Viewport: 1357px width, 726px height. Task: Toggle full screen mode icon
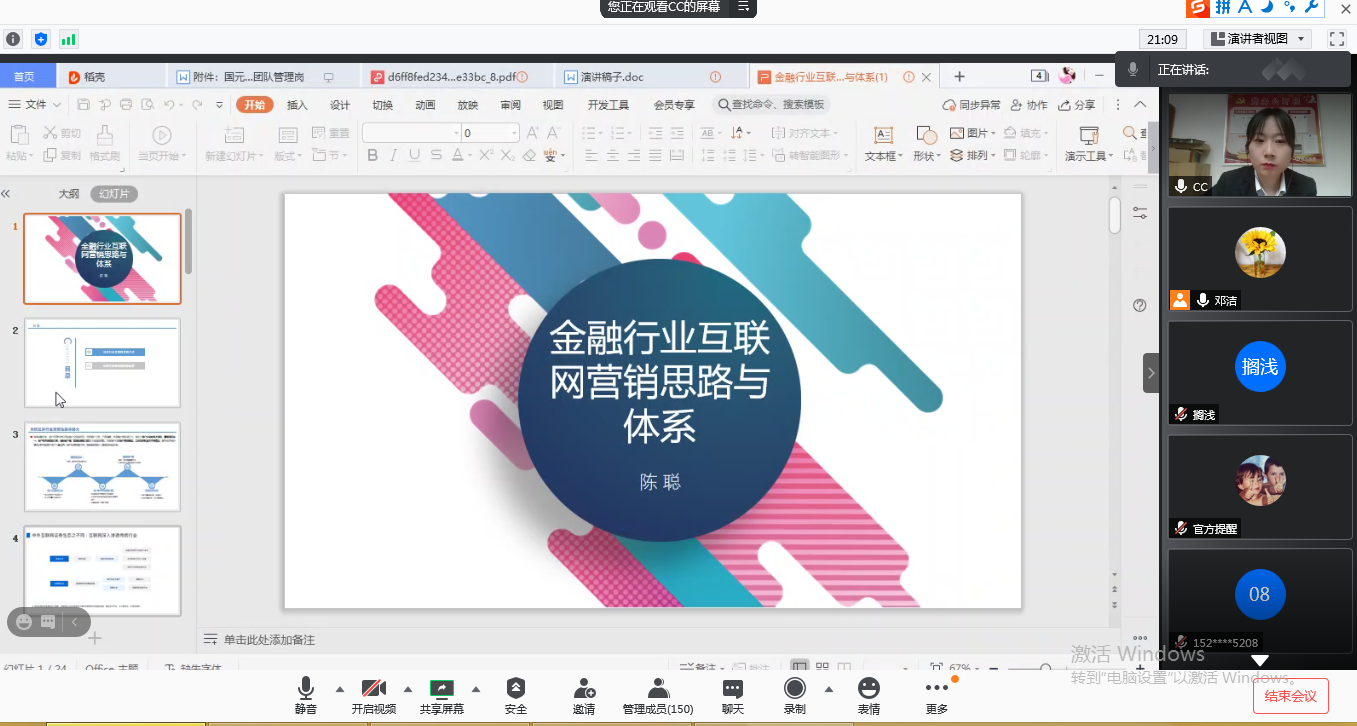coord(1336,39)
